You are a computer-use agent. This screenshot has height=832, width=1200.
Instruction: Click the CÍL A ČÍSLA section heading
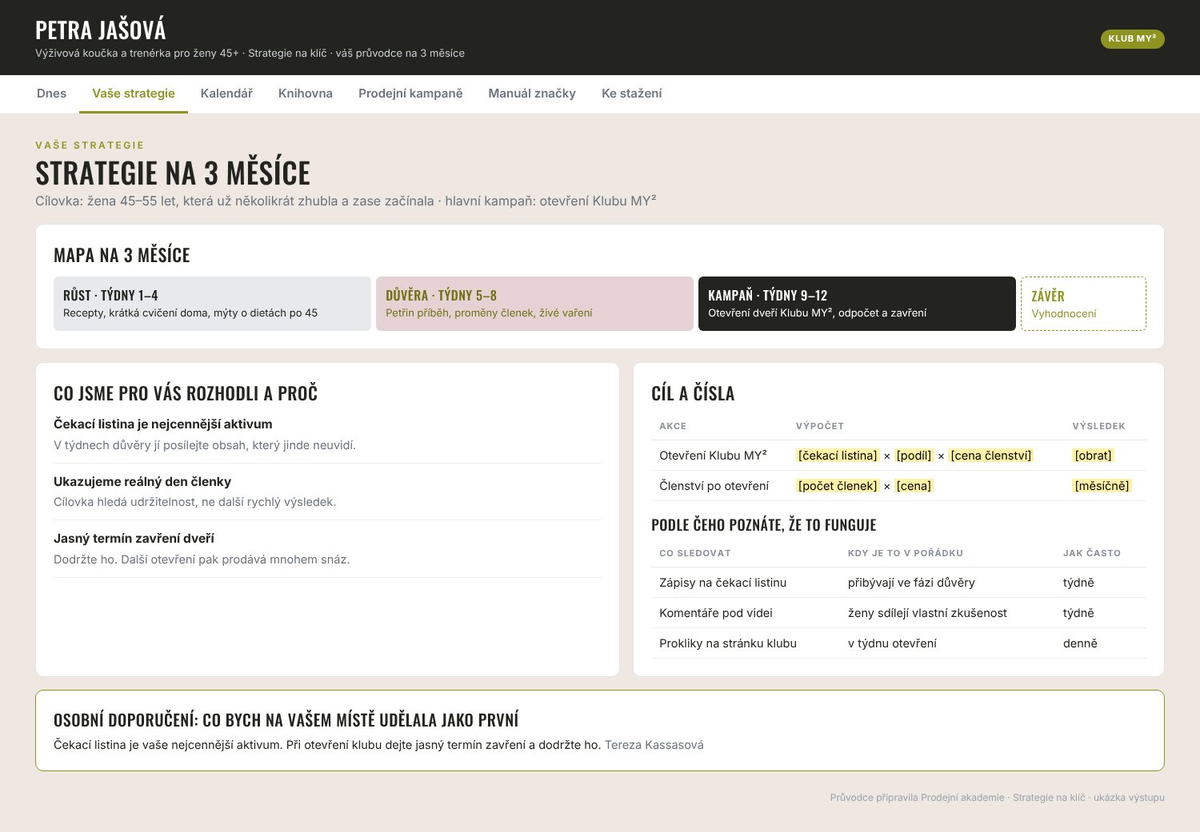[x=693, y=393]
